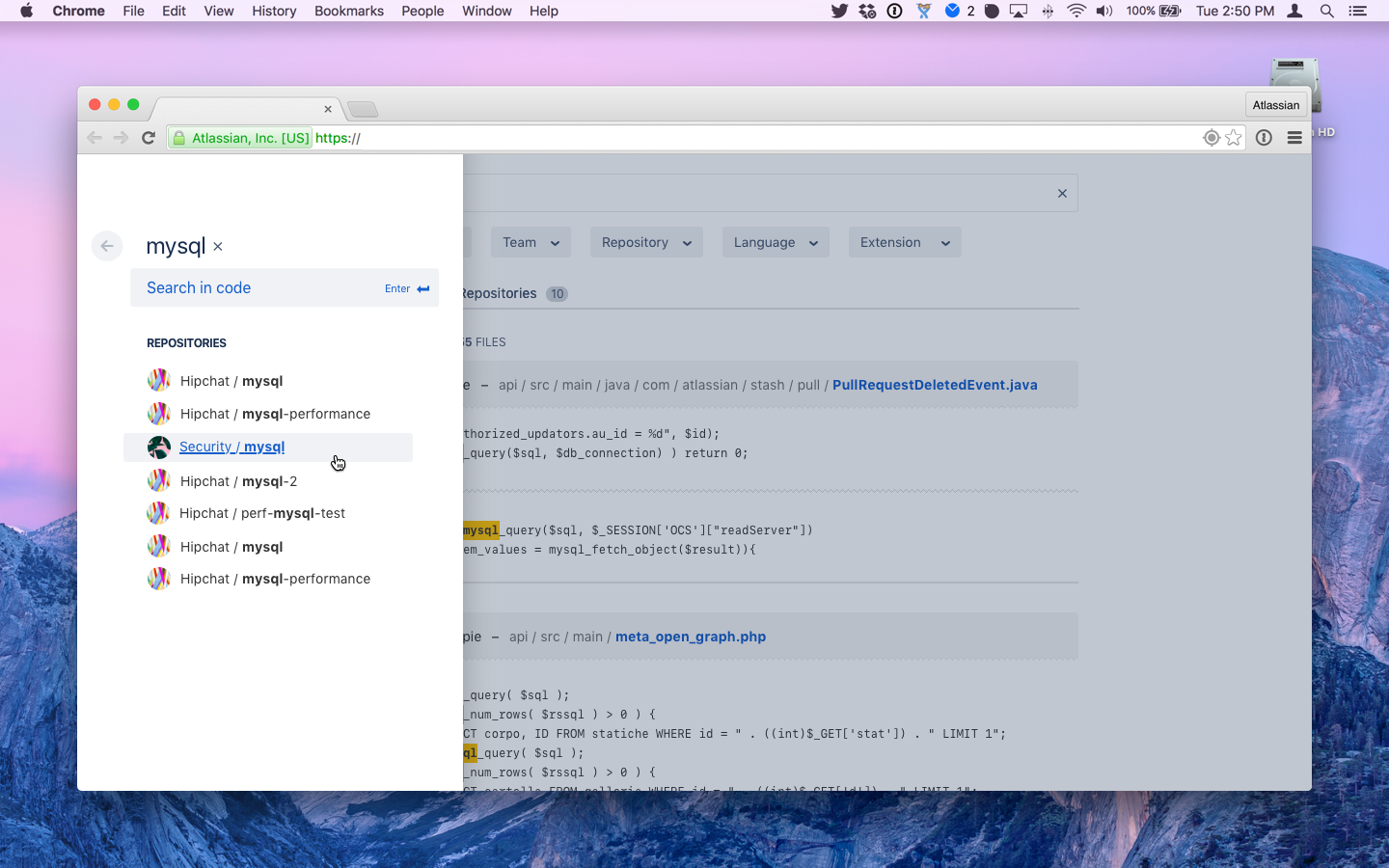Screen dimensions: 1389x868
Task: Expand the Language filter dropdown
Action: pyautogui.click(x=776, y=242)
